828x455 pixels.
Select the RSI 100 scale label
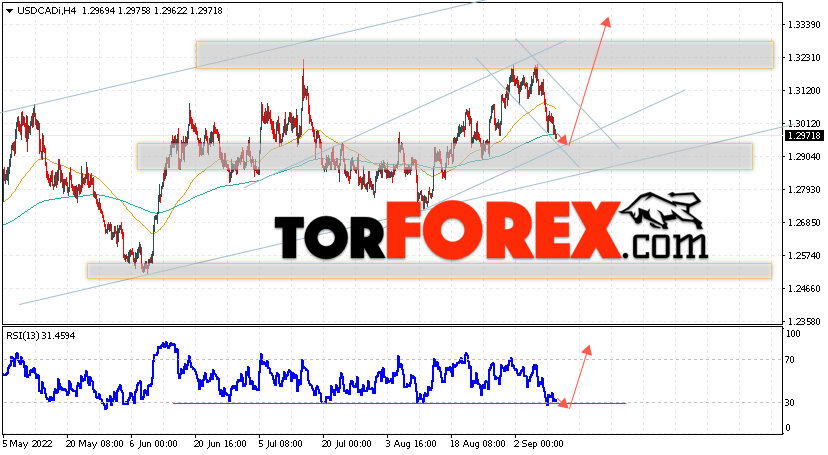(793, 334)
